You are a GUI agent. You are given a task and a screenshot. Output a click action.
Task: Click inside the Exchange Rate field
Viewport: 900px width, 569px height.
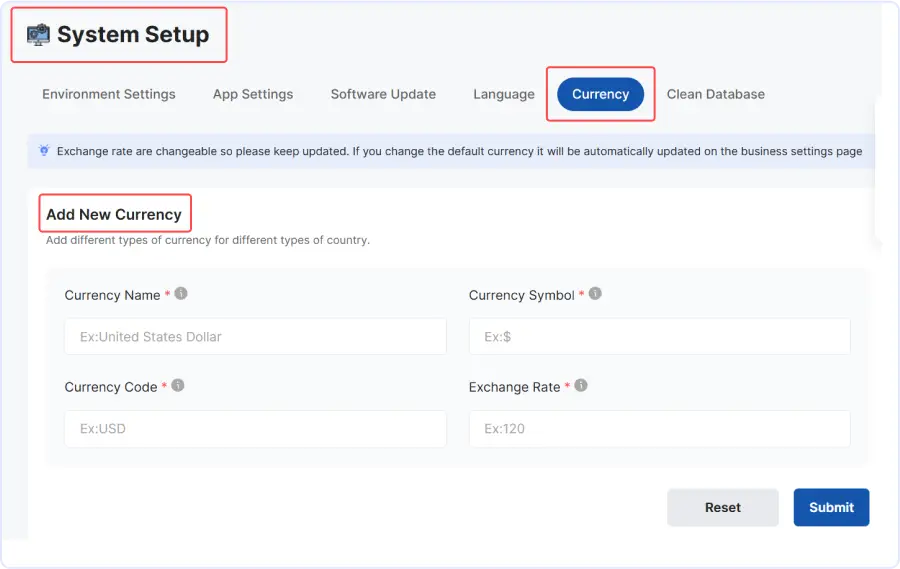tap(659, 429)
